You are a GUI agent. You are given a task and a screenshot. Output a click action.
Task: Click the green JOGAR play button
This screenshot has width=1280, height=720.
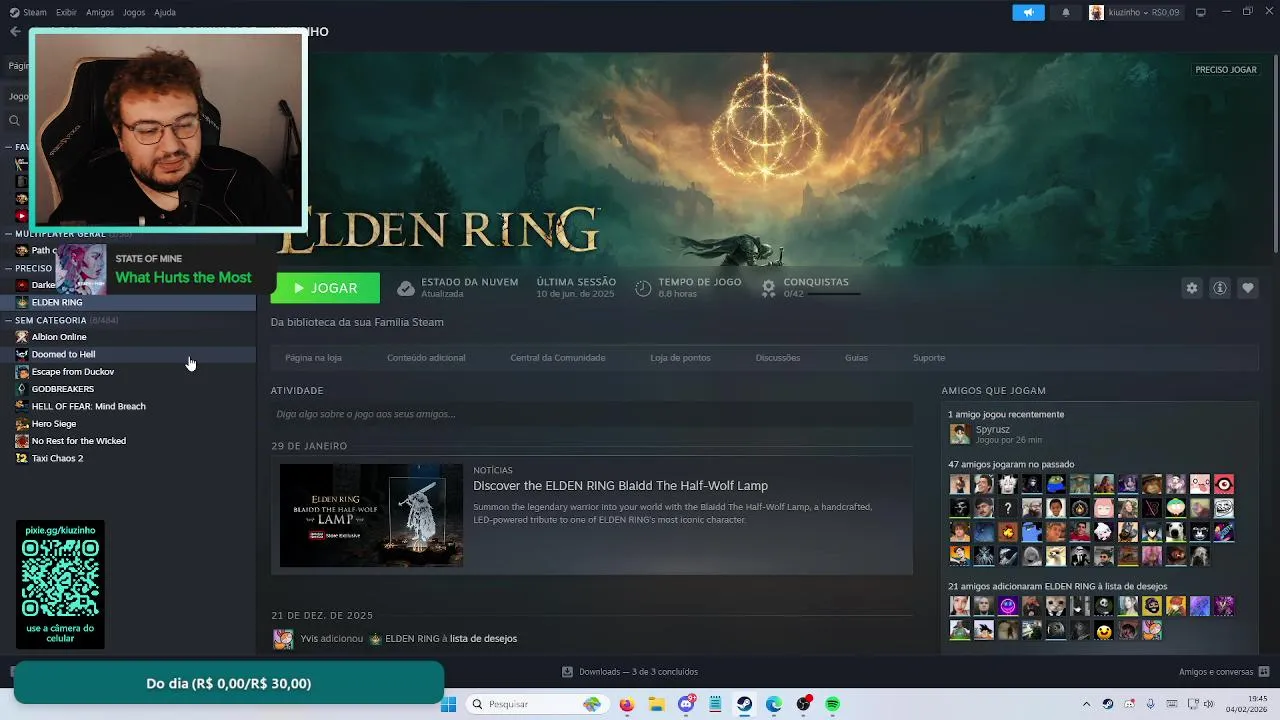[325, 288]
